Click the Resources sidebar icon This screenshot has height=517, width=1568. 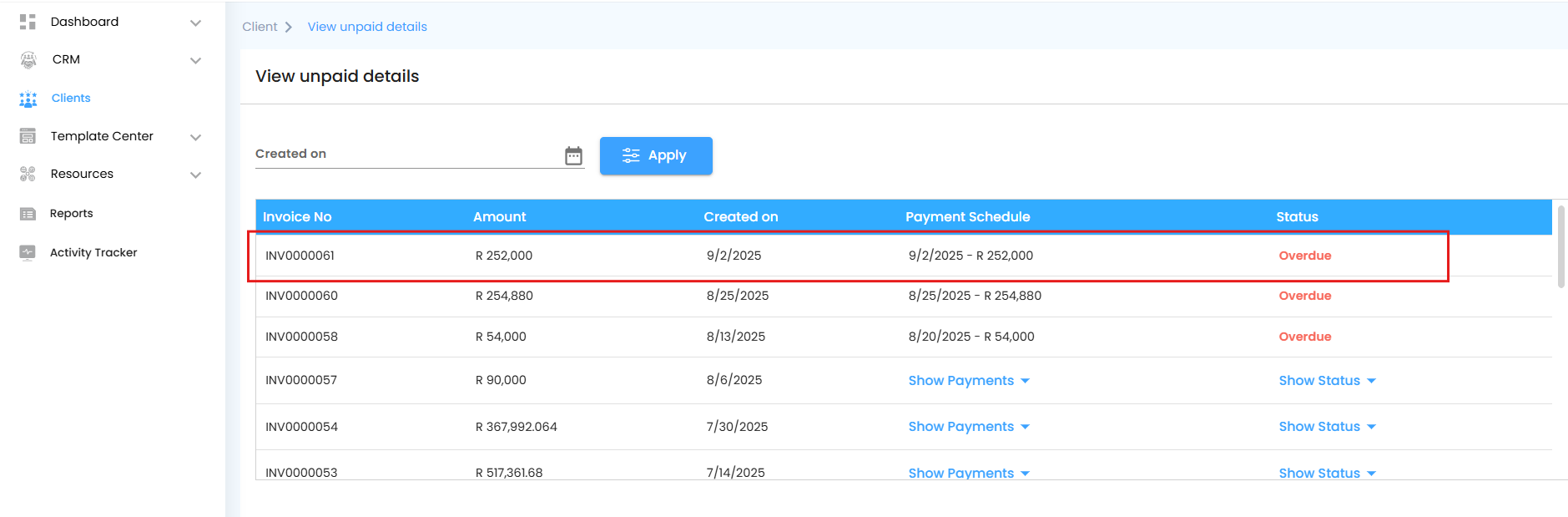[28, 174]
